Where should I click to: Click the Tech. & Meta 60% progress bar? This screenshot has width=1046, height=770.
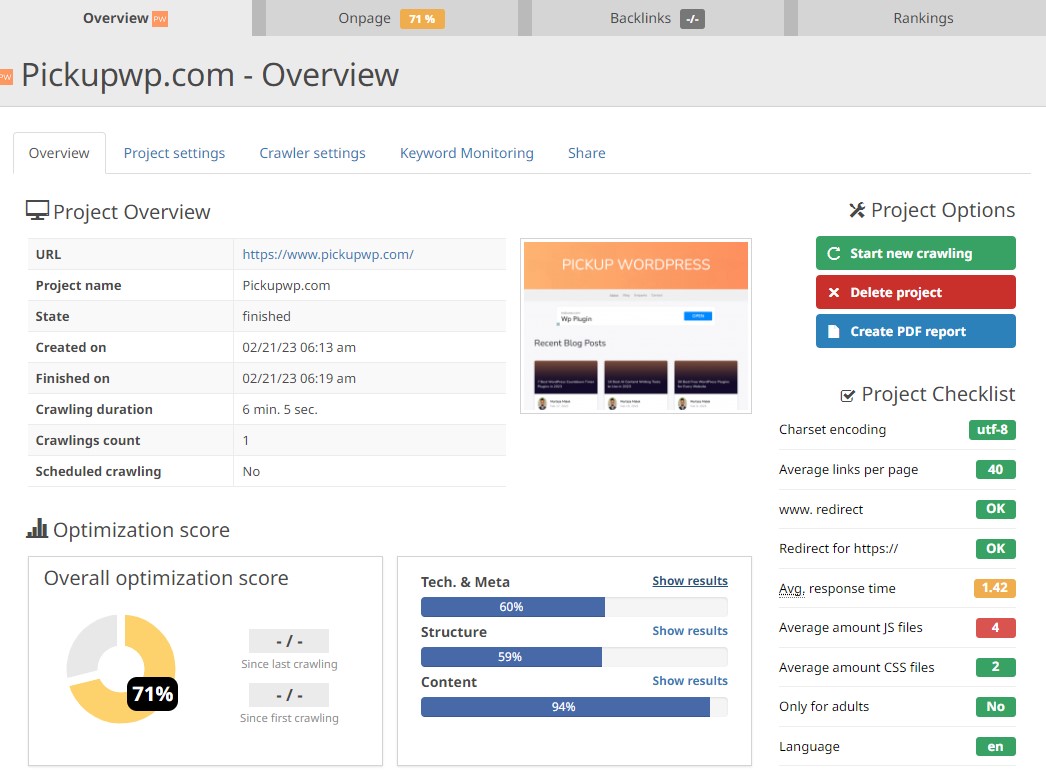pyautogui.click(x=574, y=607)
